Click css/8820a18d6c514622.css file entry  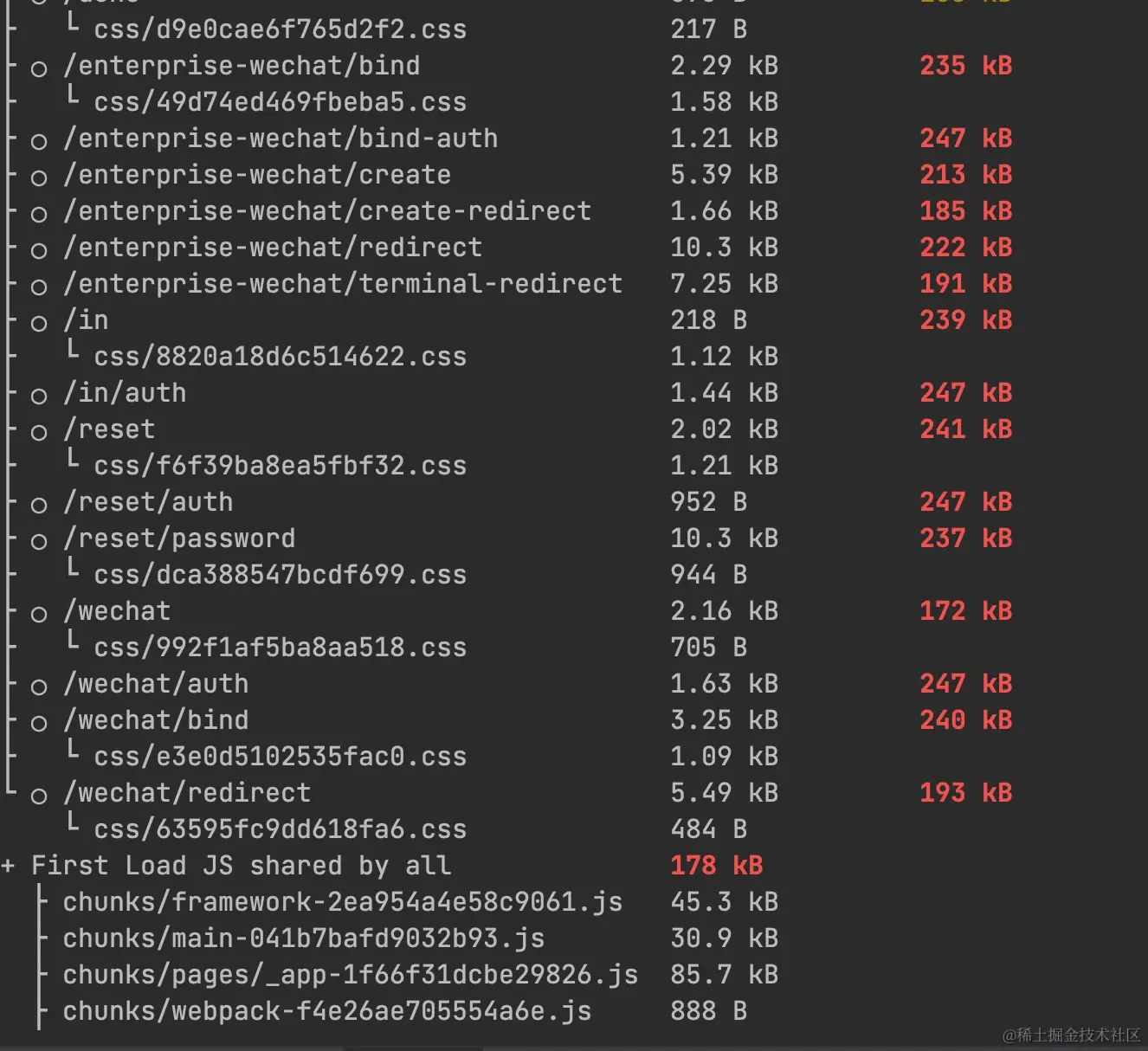point(281,357)
